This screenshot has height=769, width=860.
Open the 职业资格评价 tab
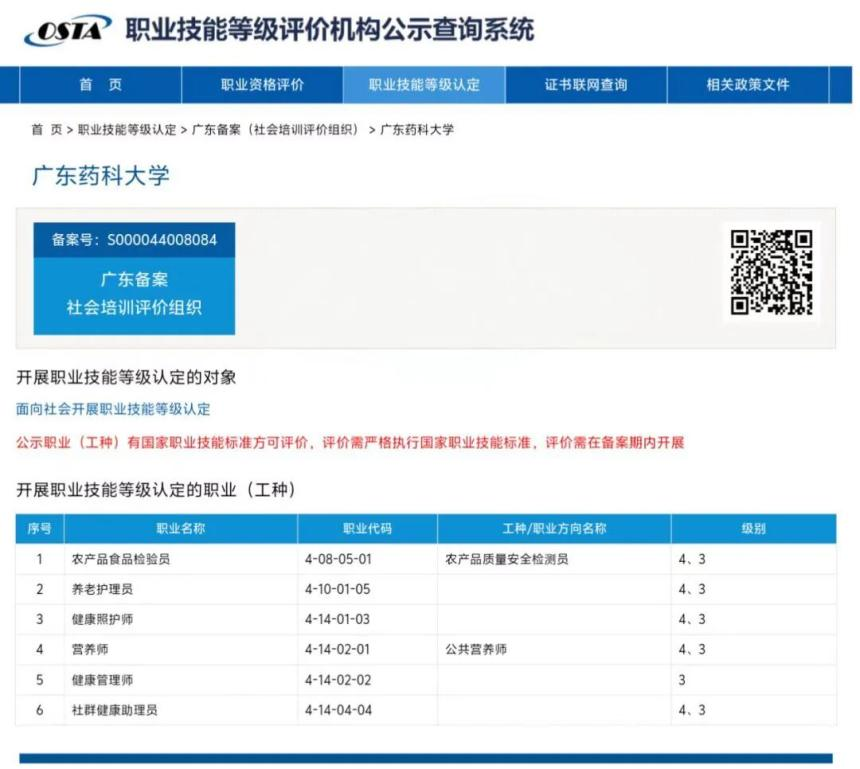coord(262,84)
